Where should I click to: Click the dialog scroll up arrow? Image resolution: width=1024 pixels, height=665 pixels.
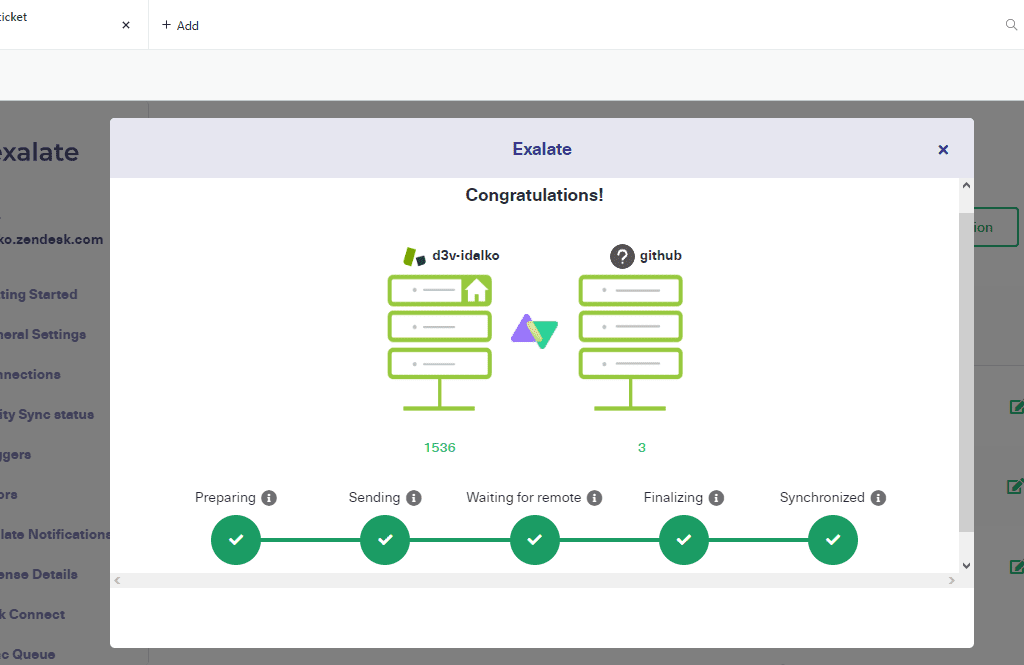[967, 186]
